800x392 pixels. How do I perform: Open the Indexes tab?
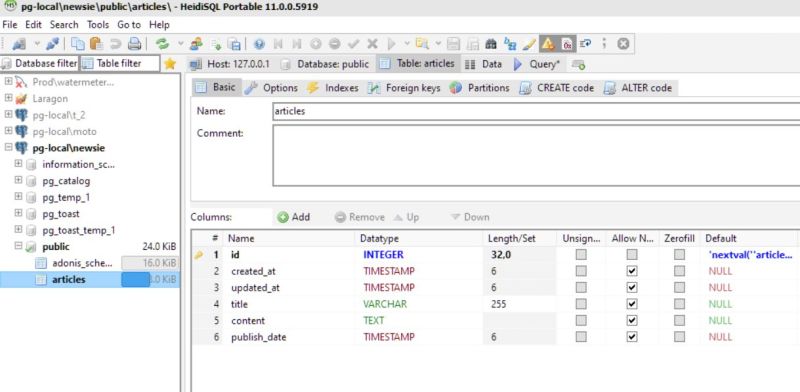click(x=333, y=88)
